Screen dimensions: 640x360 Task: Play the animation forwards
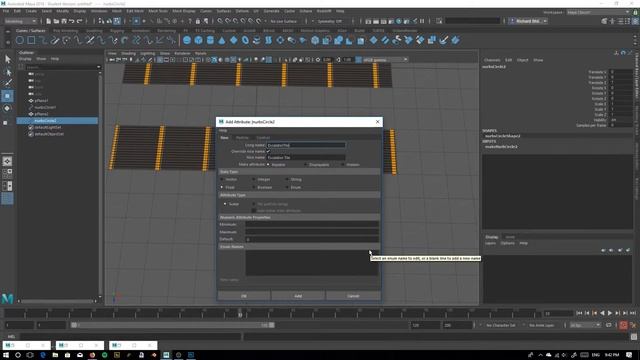[610, 313]
